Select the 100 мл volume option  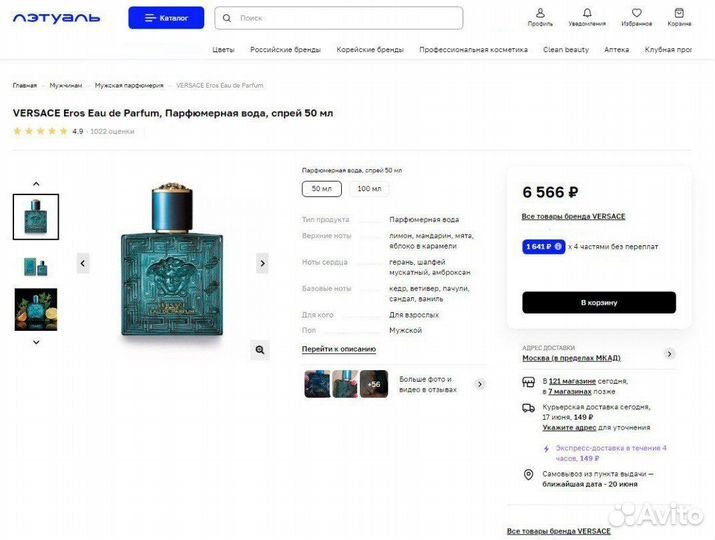tap(369, 189)
